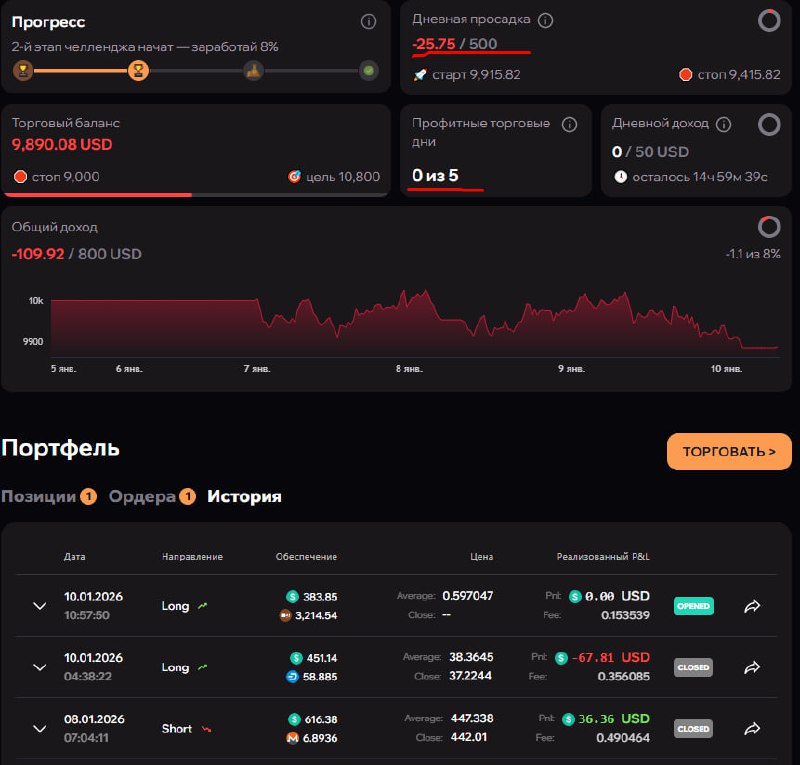Screen dimensions: 800x765
Task: Share the closed Long trade with -67.81 loss
Action: click(753, 667)
